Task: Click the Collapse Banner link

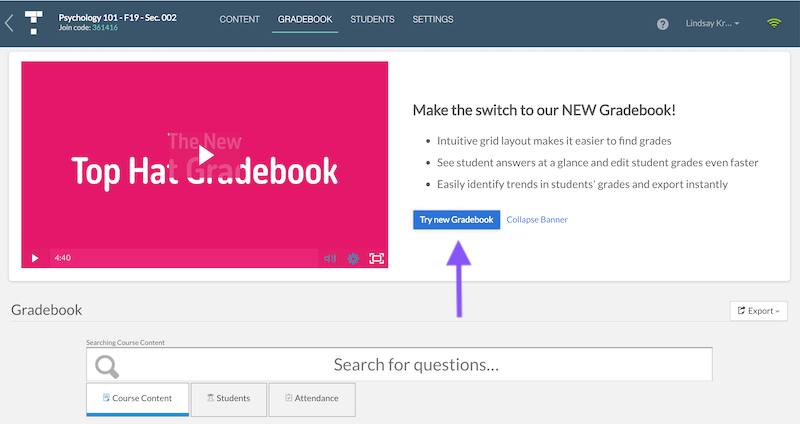Action: pos(537,220)
